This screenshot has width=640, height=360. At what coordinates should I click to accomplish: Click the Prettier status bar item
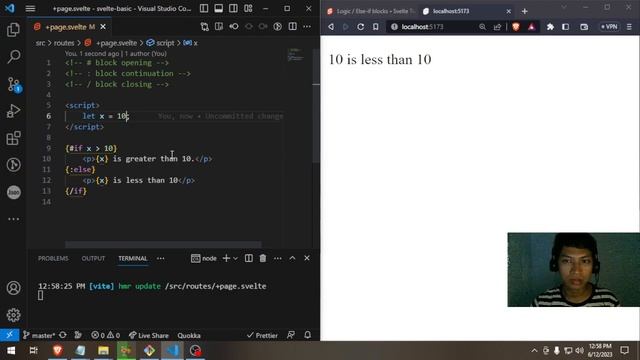point(262,336)
